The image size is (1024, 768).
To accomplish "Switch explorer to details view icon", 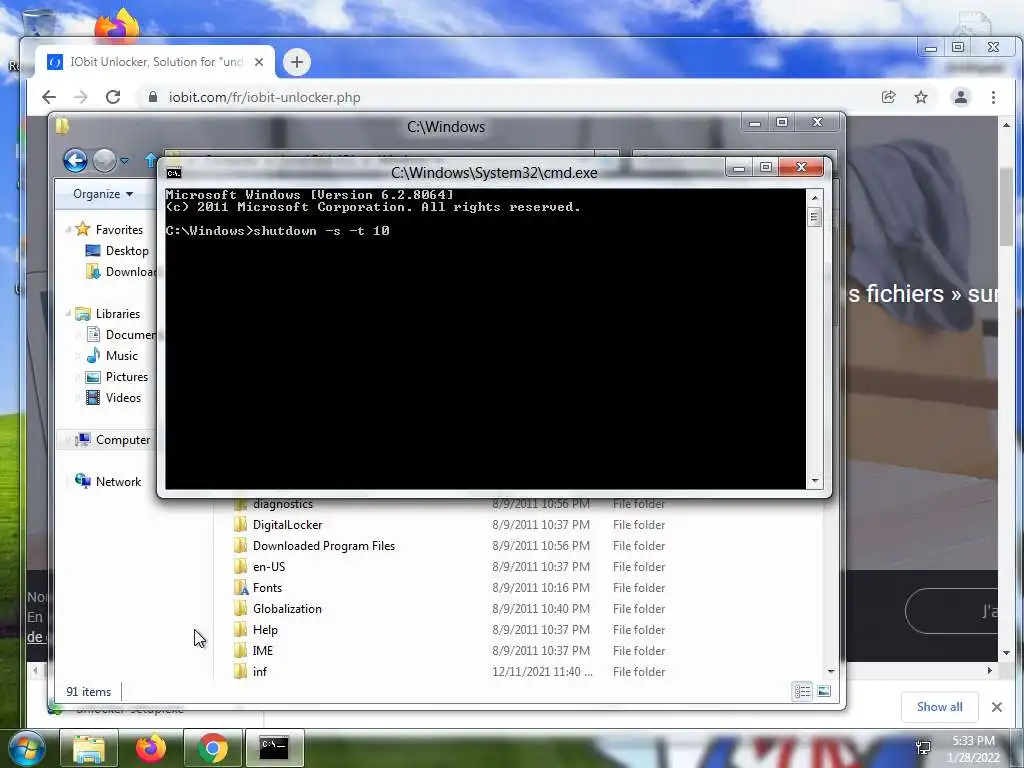I will point(803,691).
